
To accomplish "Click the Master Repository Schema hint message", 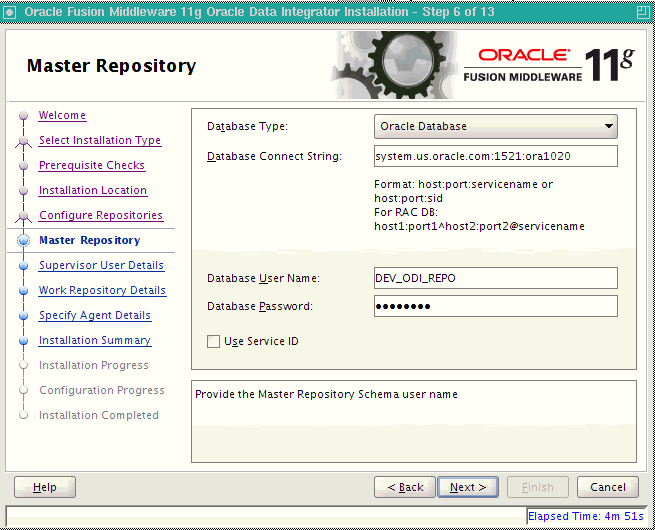I will tap(326, 395).
